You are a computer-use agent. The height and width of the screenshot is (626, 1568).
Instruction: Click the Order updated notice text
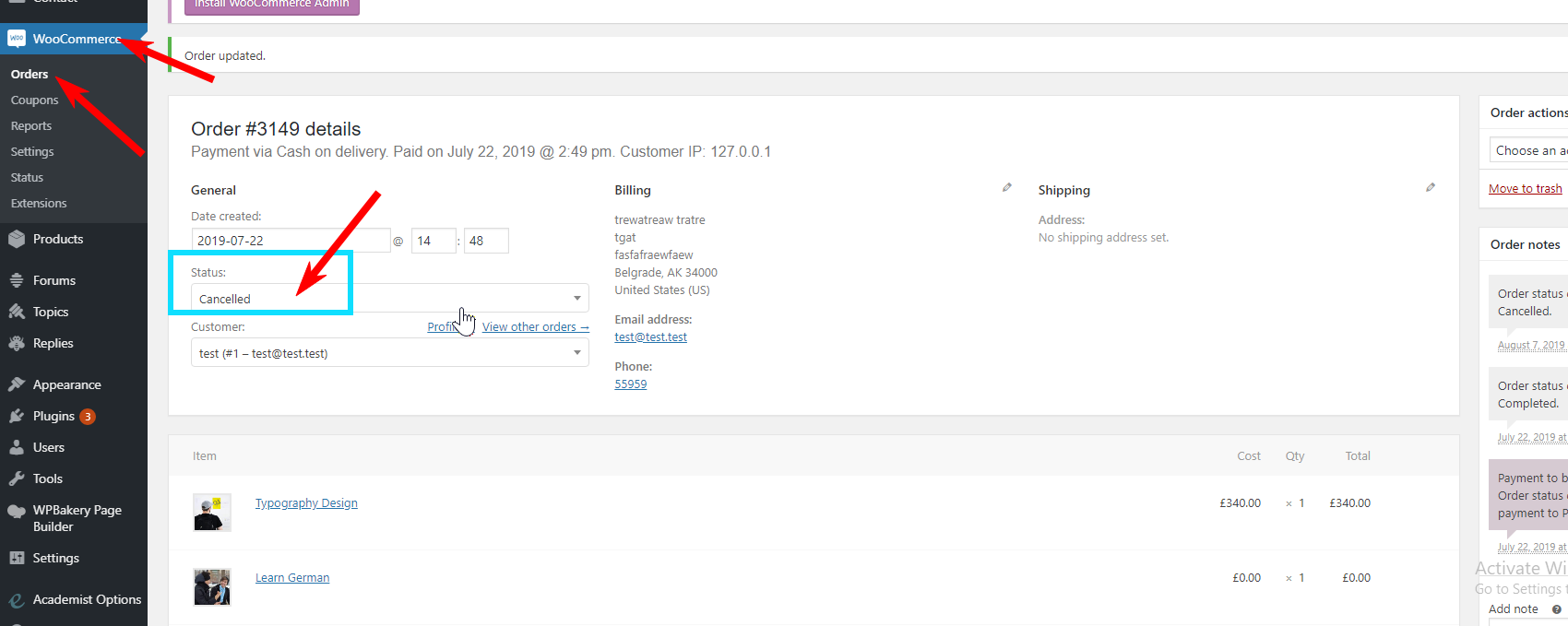[225, 55]
